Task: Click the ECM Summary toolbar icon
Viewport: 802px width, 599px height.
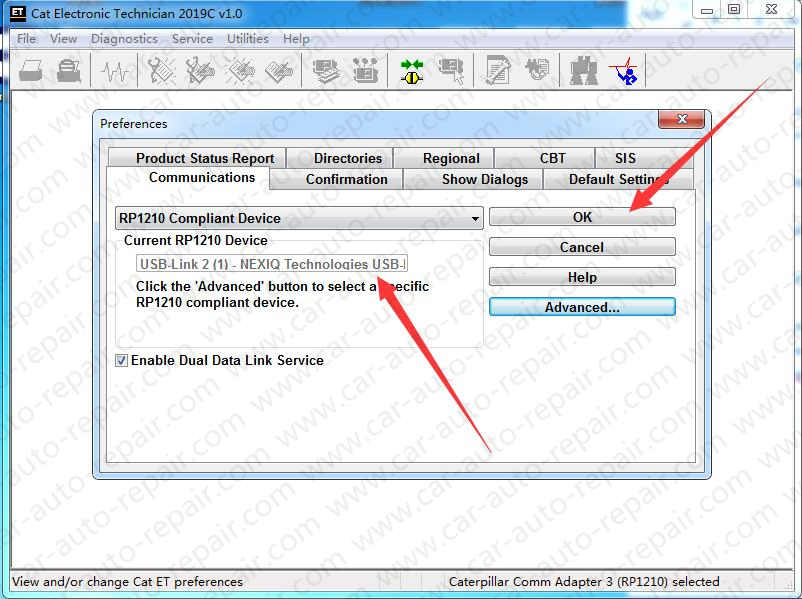Action: [x=326, y=71]
